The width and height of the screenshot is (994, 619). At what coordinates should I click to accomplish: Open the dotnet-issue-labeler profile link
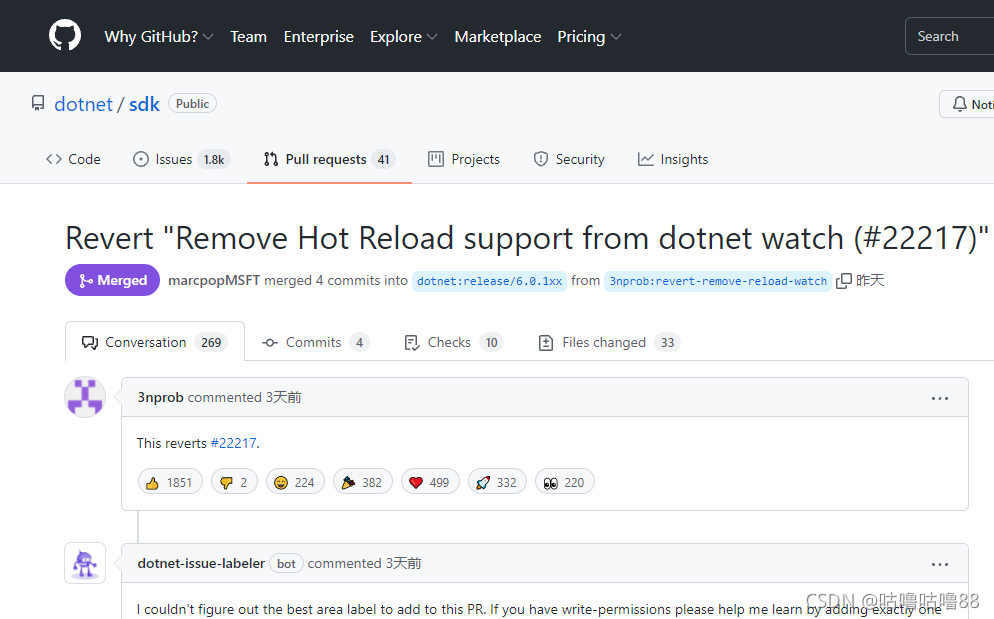pyautogui.click(x=201, y=563)
